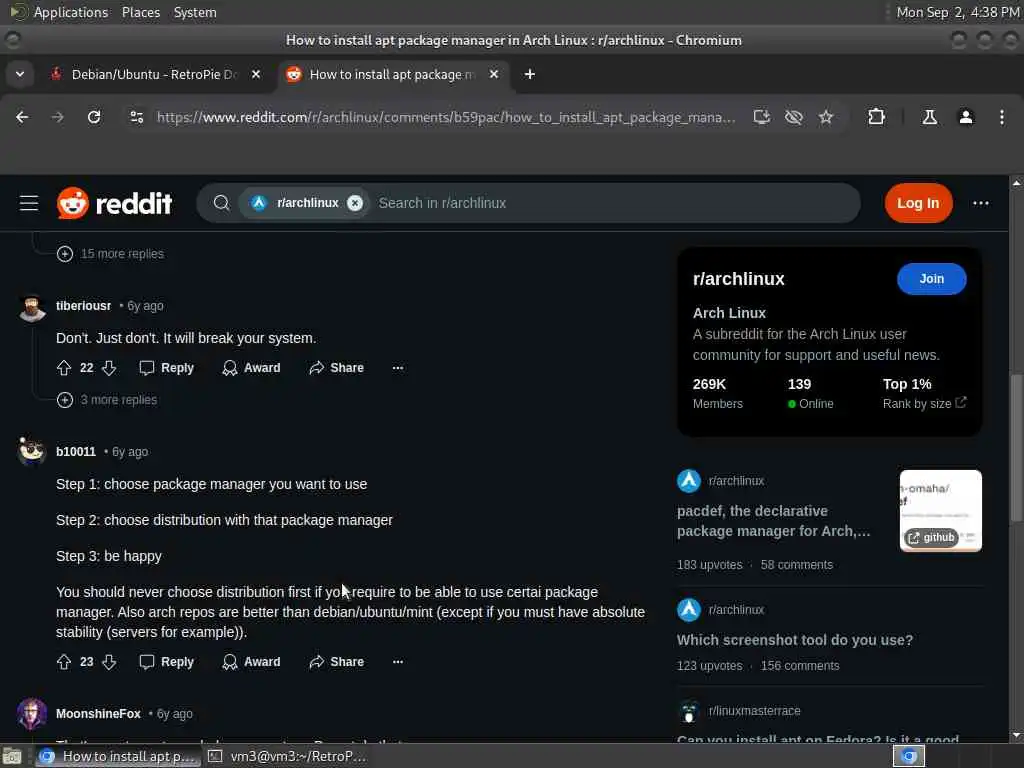Open tiberiousr's avatar
Image resolution: width=1024 pixels, height=768 pixels.
click(31, 307)
